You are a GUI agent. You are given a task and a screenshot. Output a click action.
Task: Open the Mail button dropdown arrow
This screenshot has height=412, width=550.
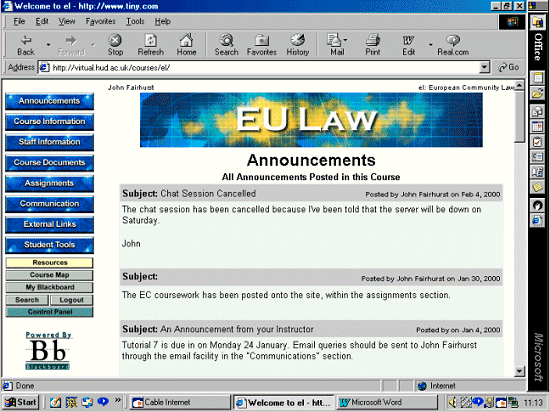346,40
